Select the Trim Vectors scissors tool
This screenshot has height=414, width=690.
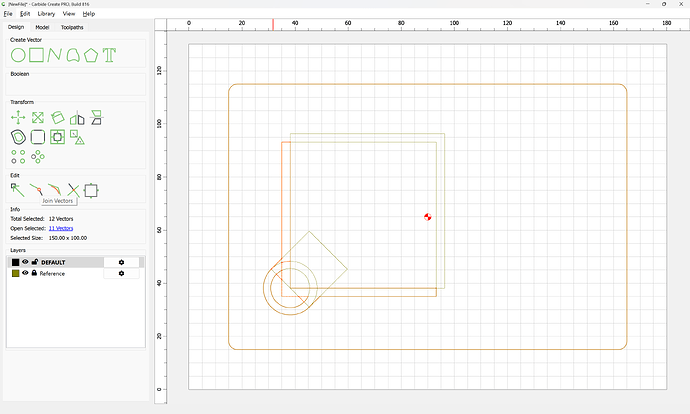point(73,190)
